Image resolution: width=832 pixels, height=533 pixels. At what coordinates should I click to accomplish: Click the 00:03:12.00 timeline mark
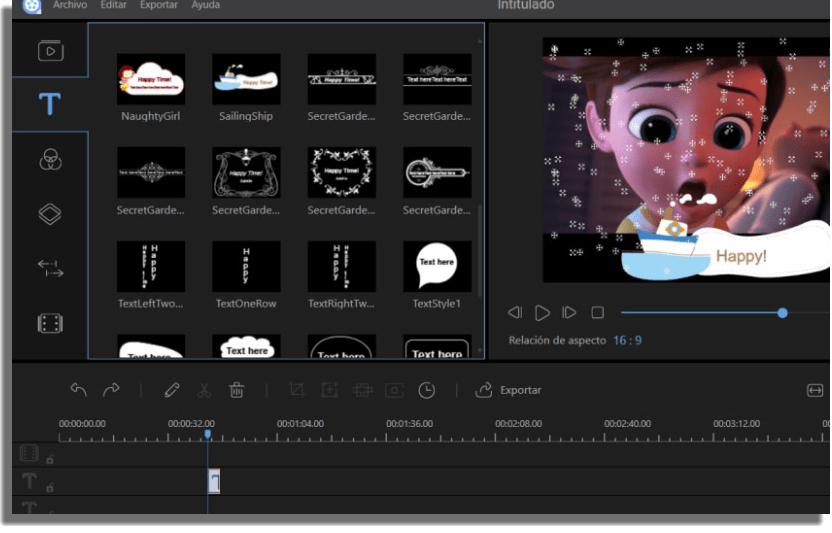736,424
